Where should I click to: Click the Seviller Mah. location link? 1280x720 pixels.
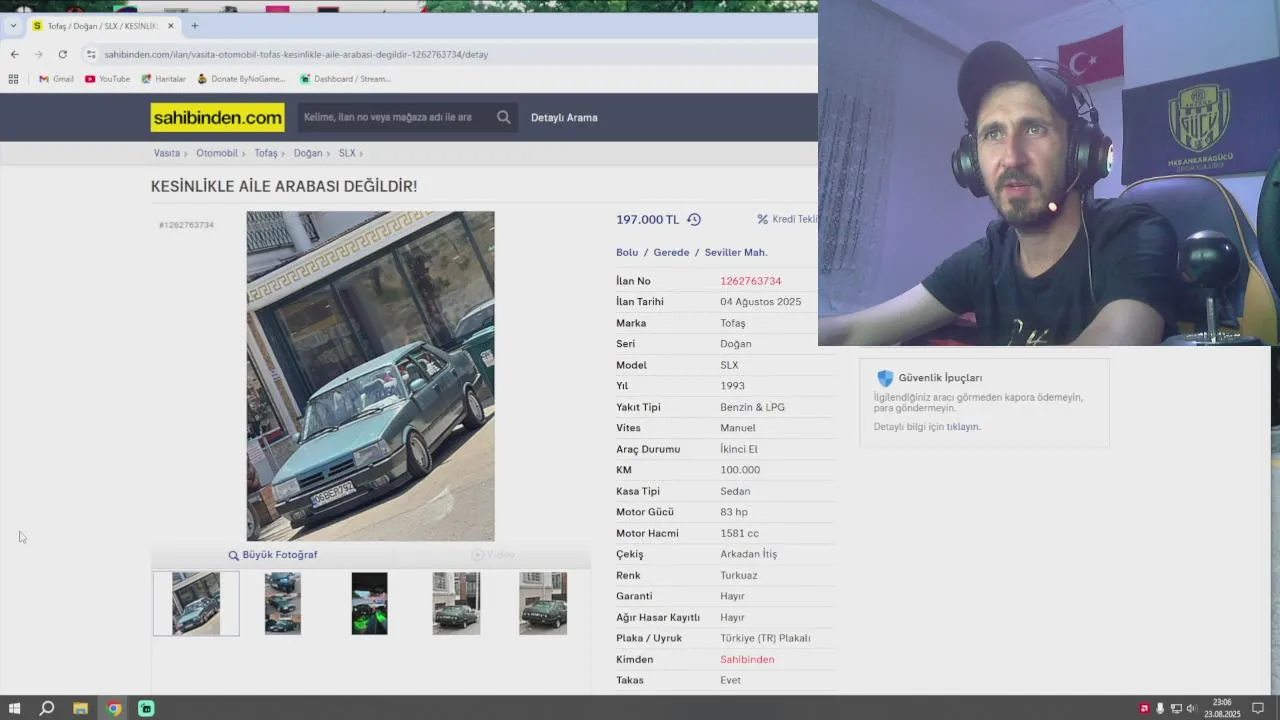tap(736, 252)
